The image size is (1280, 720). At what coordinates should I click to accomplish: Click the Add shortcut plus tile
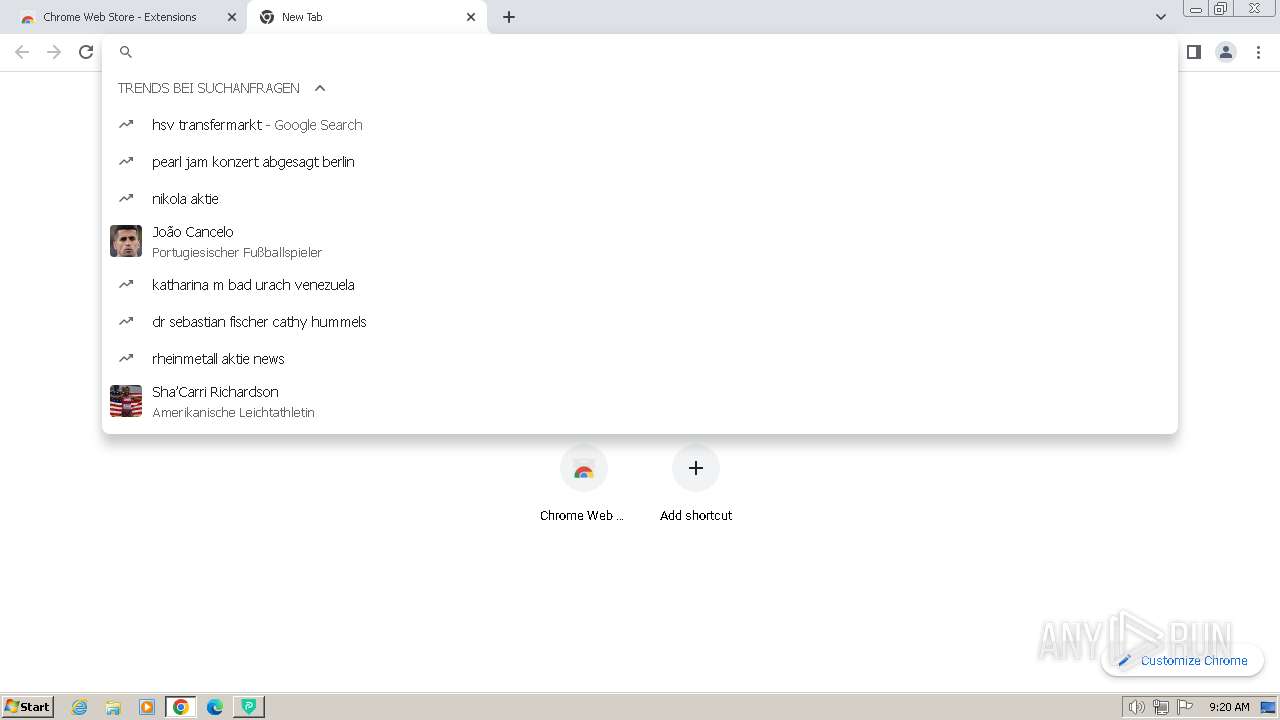[x=696, y=484]
